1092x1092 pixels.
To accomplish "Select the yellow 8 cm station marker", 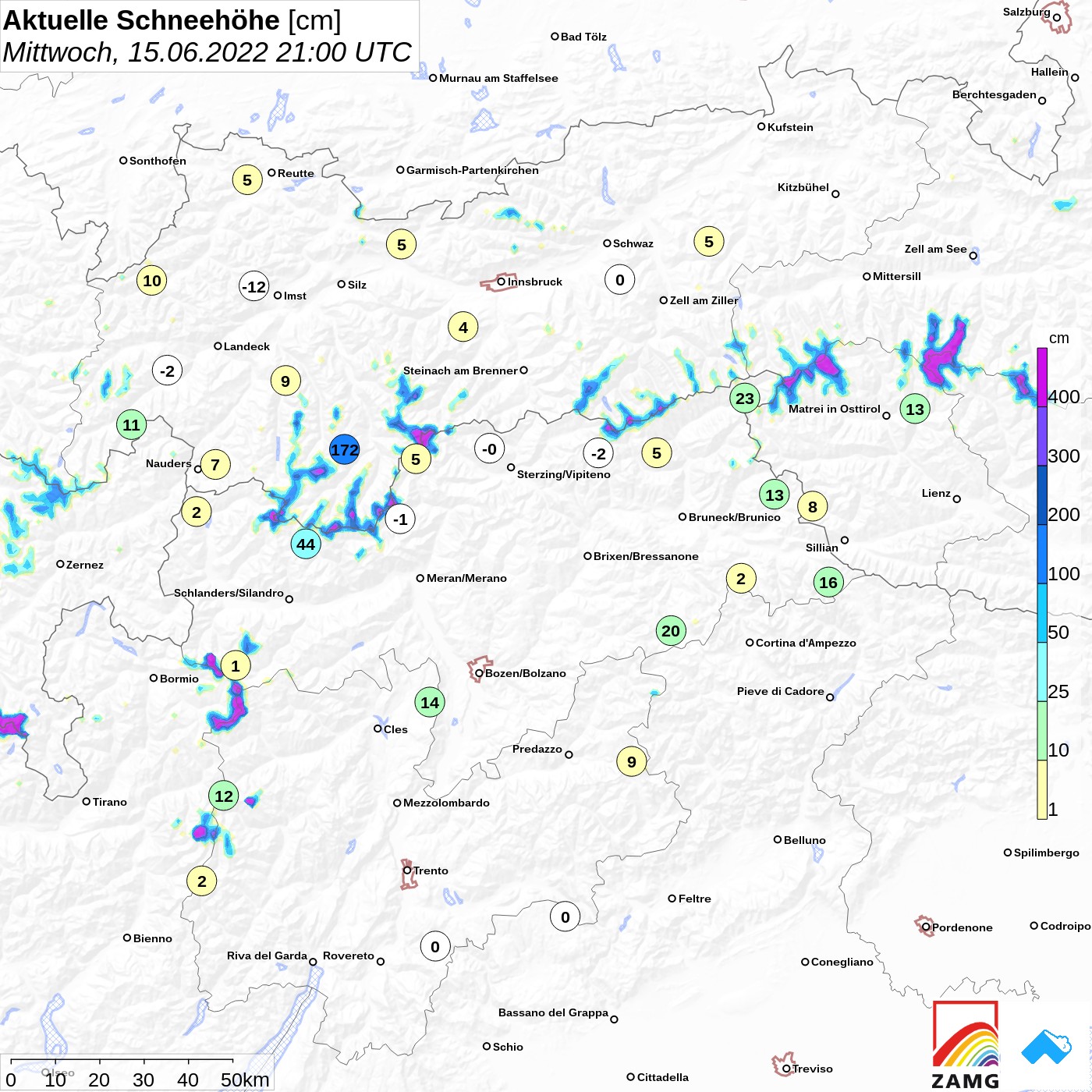I will (x=813, y=507).
